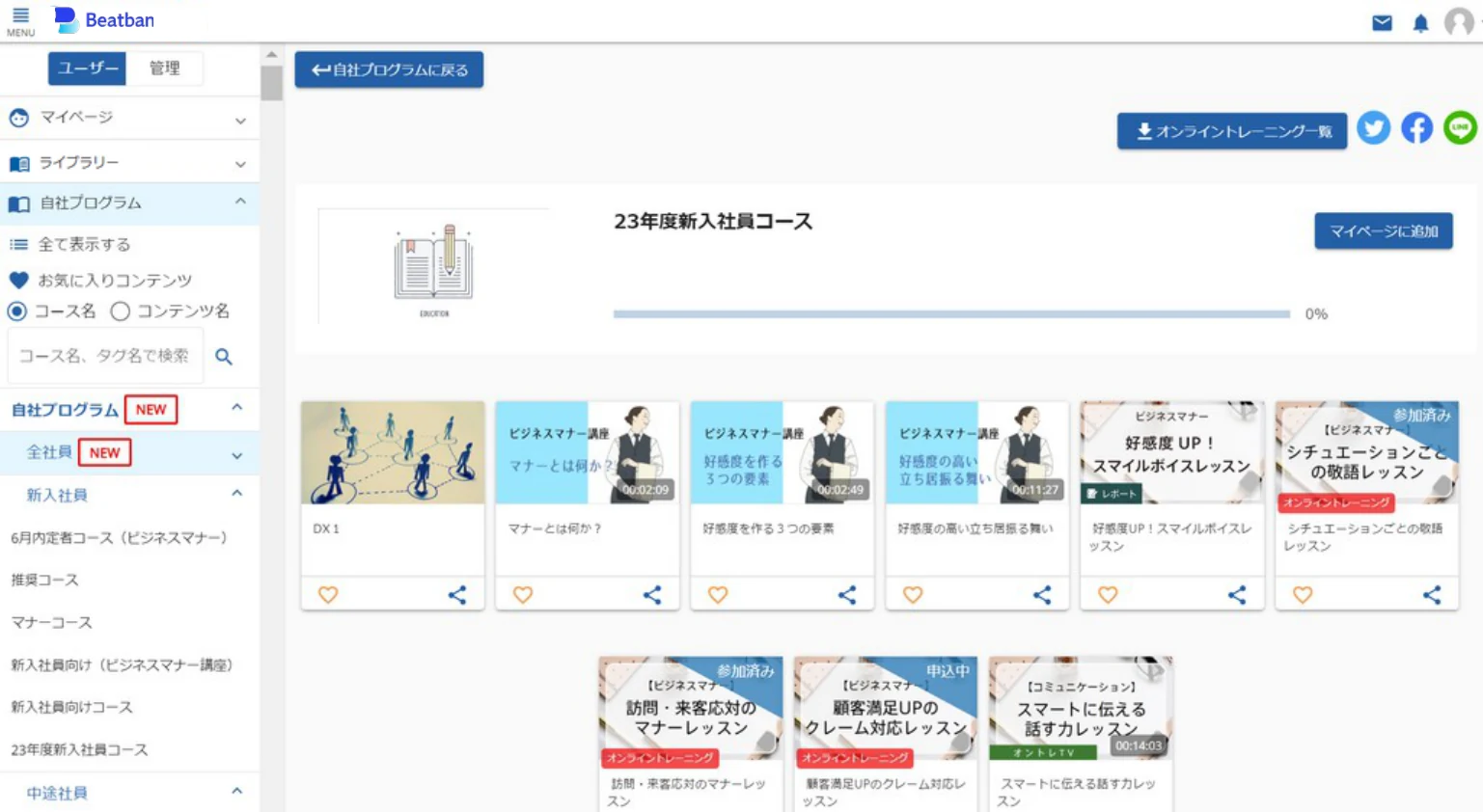Click the search magnifier icon

coord(224,357)
